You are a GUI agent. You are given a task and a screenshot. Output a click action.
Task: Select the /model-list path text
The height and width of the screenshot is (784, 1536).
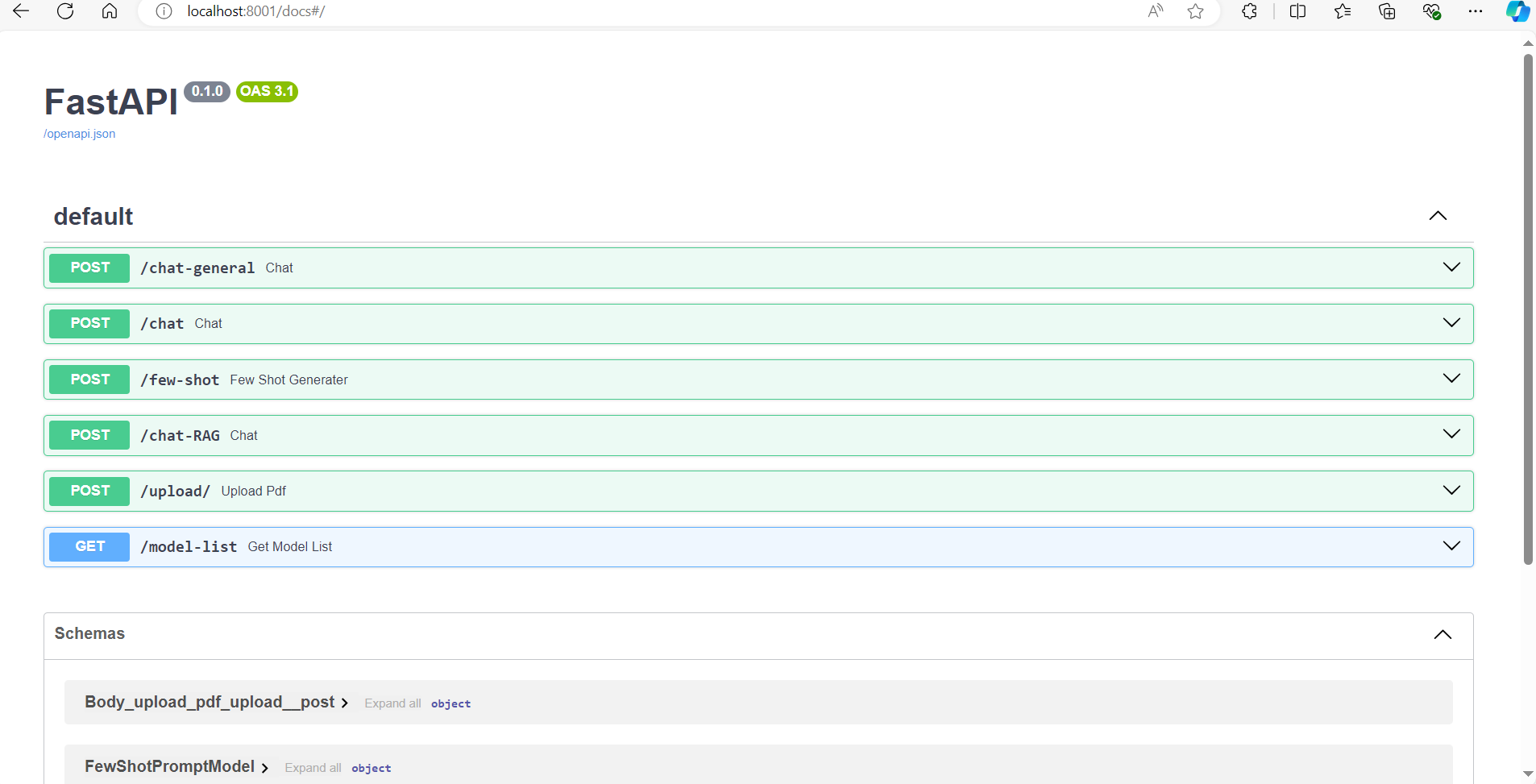(x=189, y=547)
